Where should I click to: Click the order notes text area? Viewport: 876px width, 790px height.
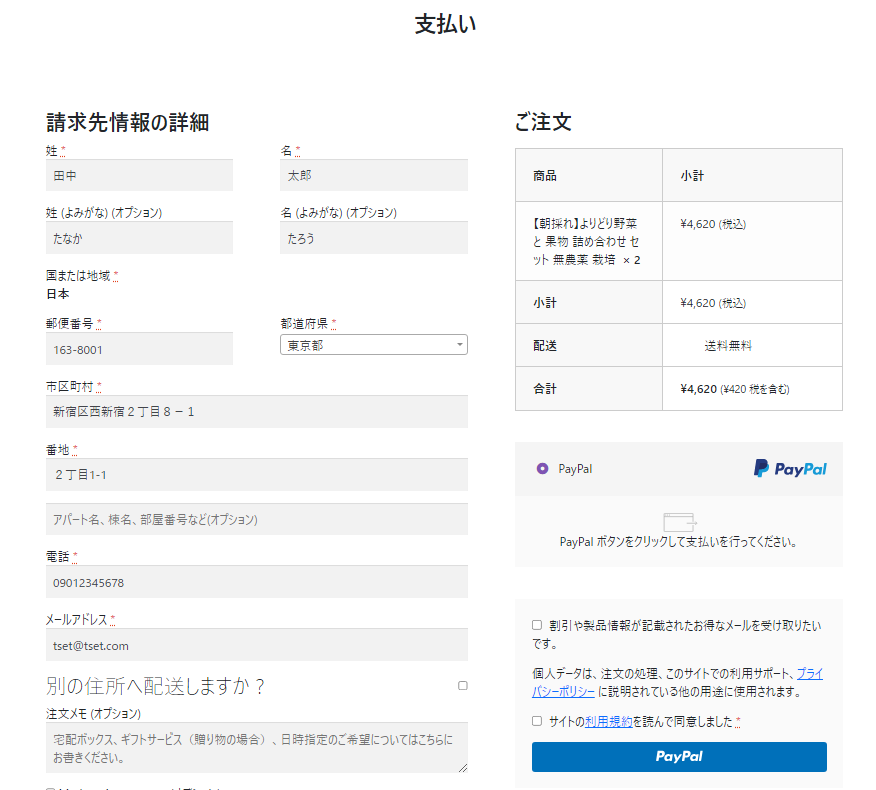click(256, 748)
